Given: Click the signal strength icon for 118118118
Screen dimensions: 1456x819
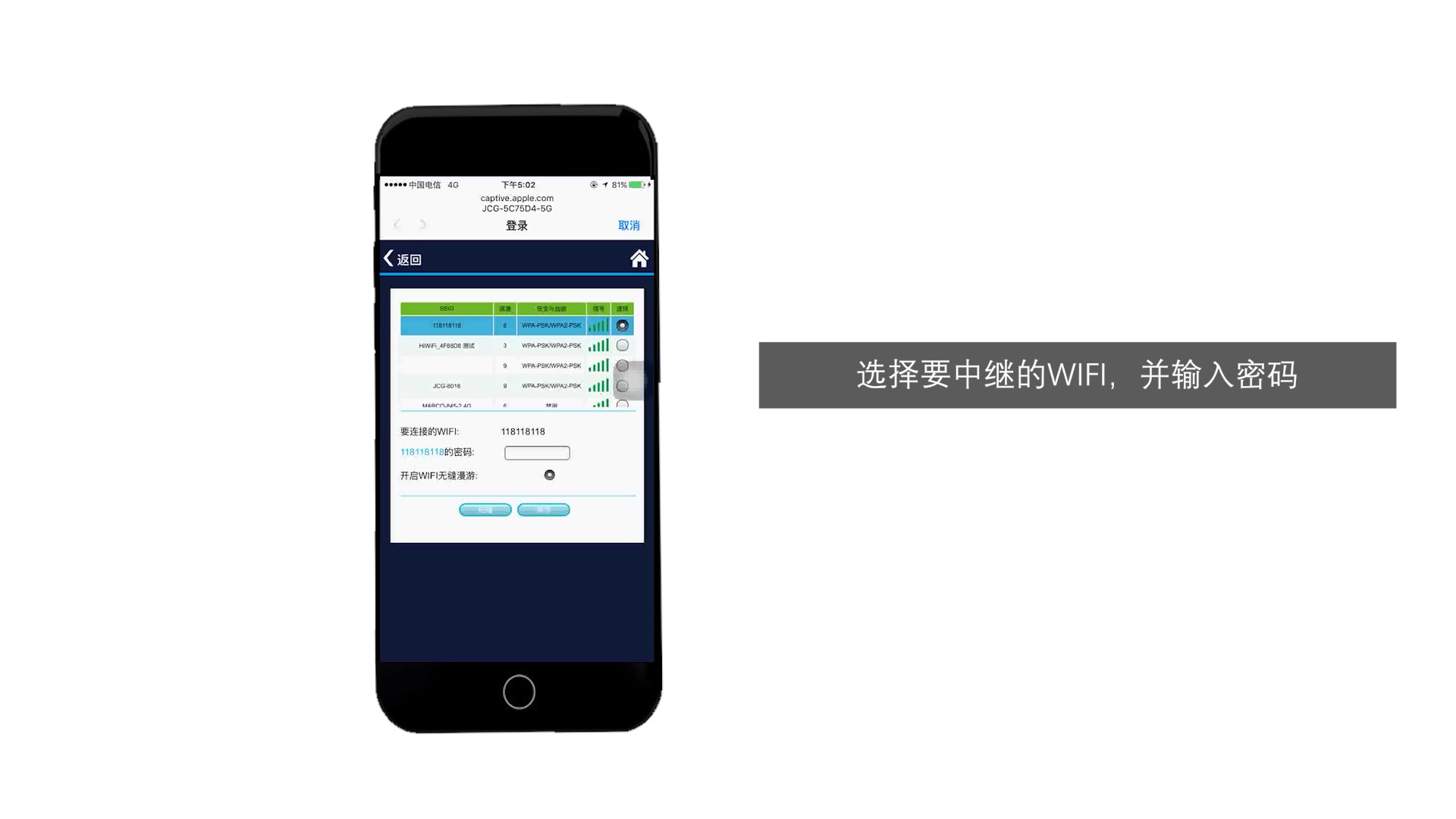Looking at the screenshot, I should point(598,325).
